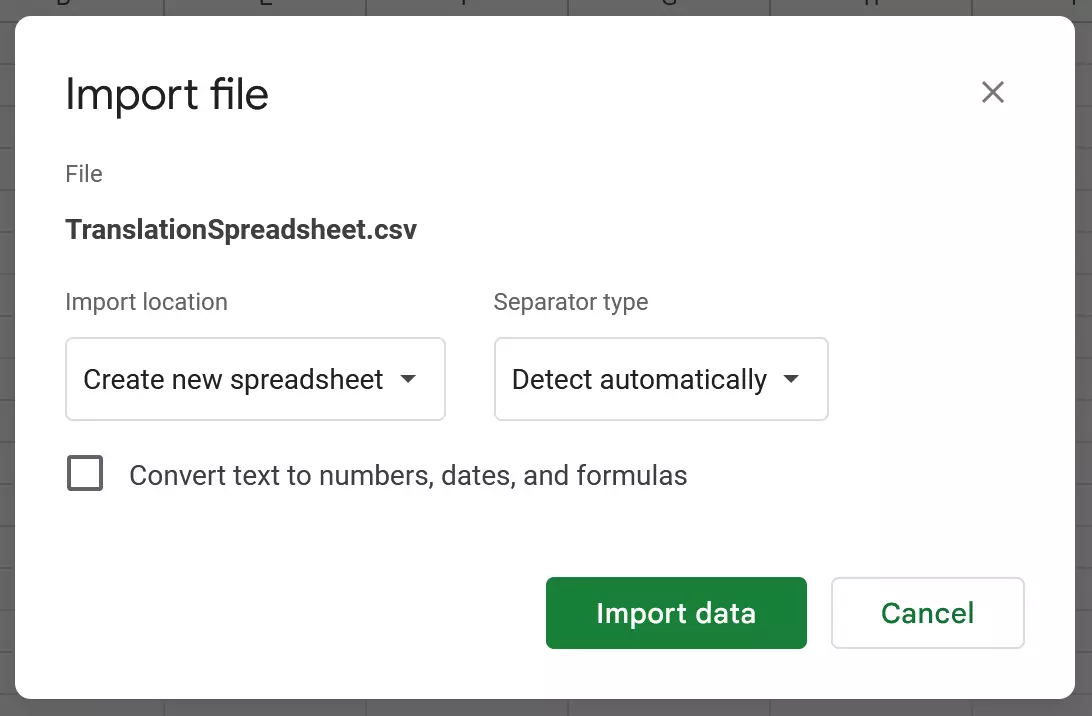Click the 'Convert text to numbers, dates, and formulas' label
This screenshot has height=716, width=1092.
[408, 475]
